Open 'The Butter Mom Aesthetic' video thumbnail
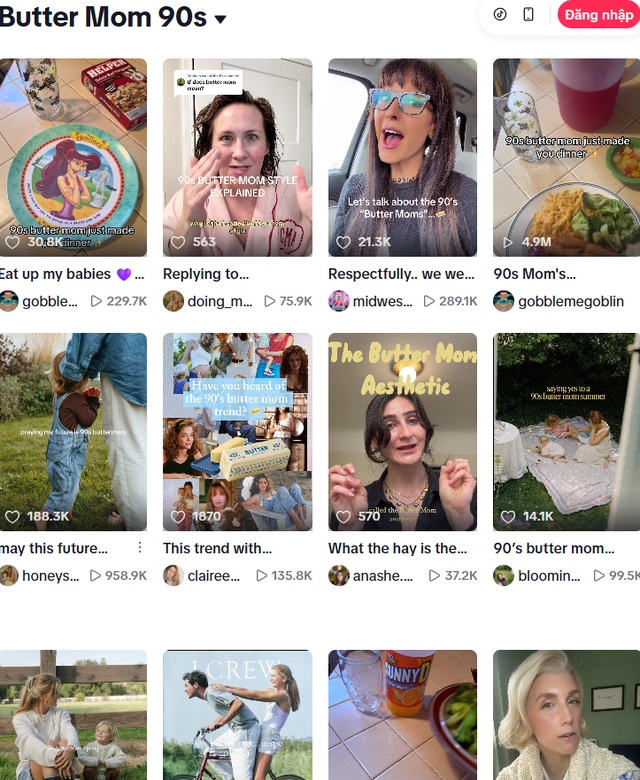 click(x=402, y=430)
